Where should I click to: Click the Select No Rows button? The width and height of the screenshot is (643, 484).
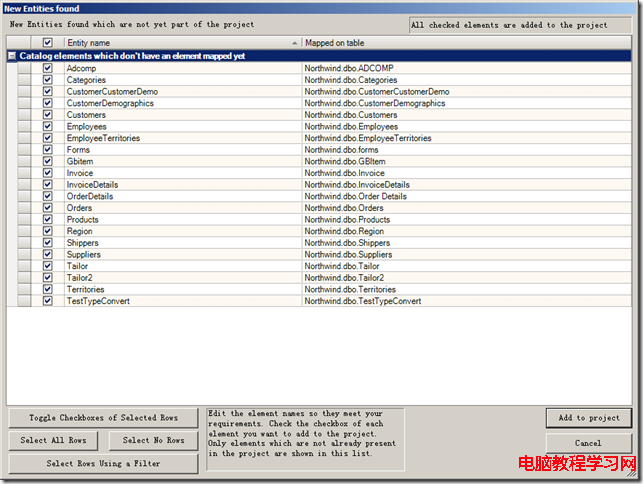[153, 441]
